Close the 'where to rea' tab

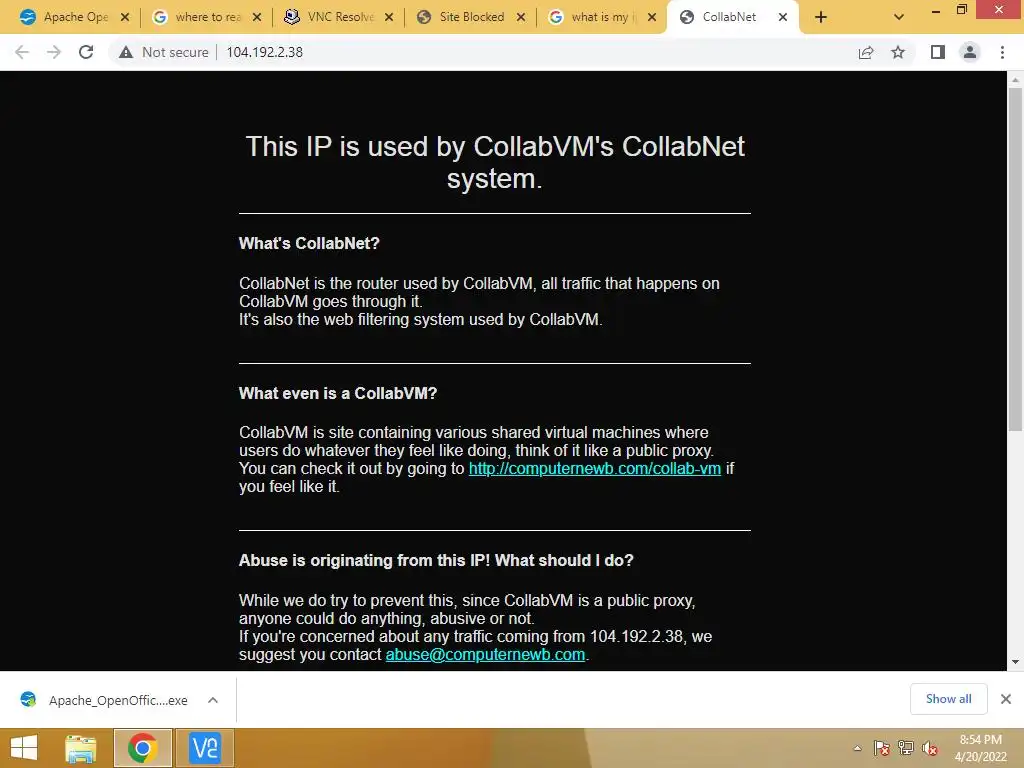coord(257,18)
